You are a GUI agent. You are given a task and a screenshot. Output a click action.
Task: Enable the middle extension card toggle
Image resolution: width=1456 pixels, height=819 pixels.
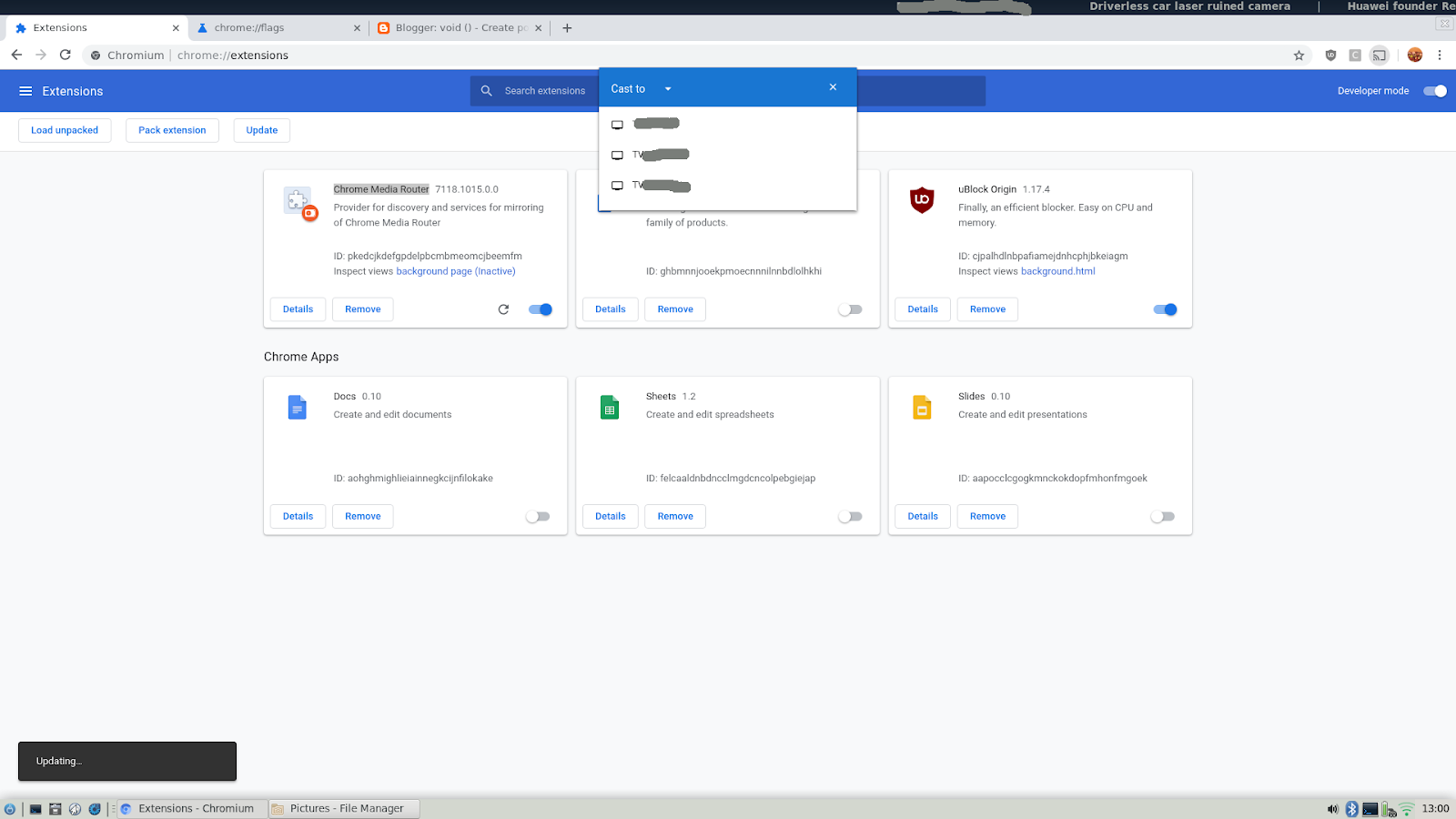[x=850, y=309]
